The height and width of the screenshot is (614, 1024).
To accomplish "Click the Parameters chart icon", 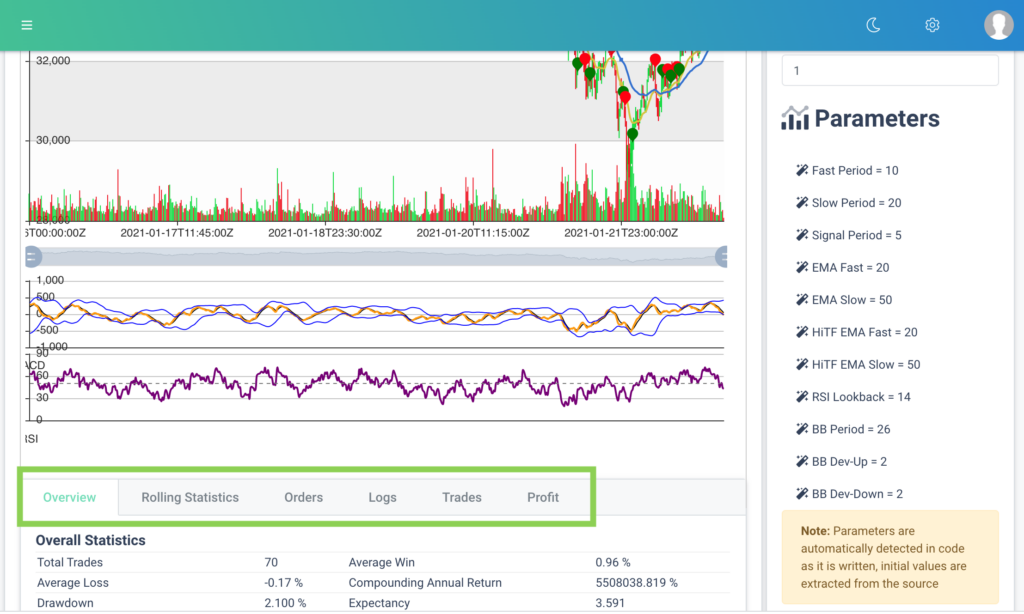I will point(795,118).
